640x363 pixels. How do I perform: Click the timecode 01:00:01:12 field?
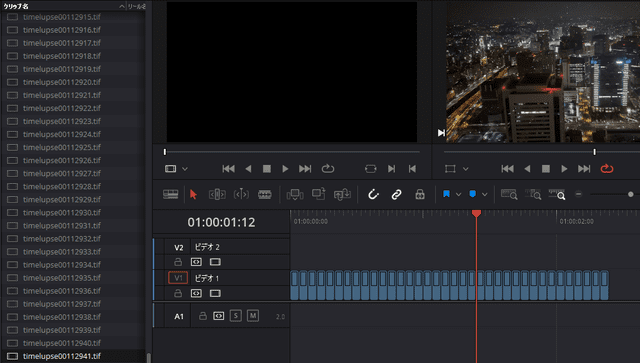[x=221, y=222]
